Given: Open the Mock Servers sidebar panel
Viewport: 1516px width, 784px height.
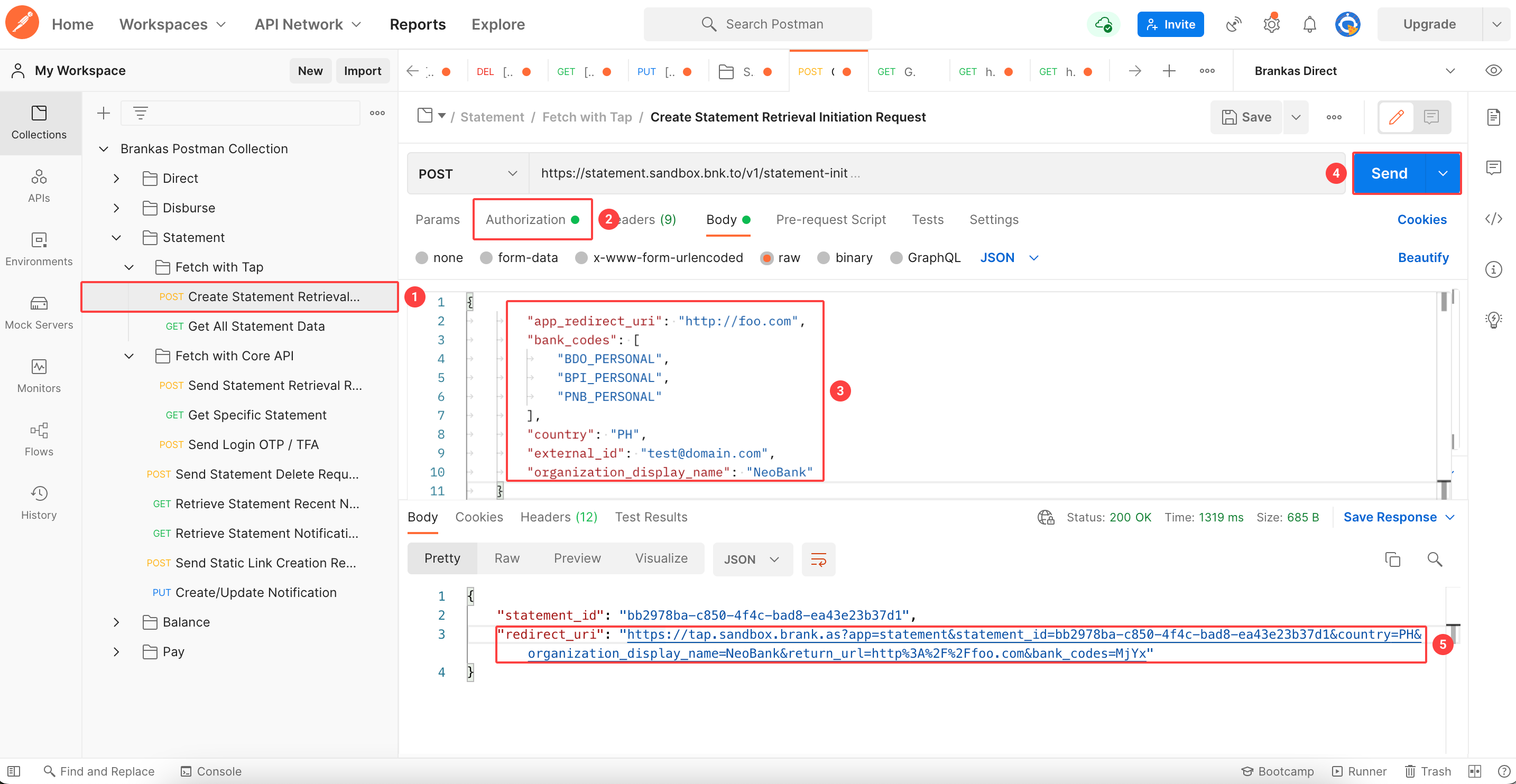Looking at the screenshot, I should (x=39, y=313).
